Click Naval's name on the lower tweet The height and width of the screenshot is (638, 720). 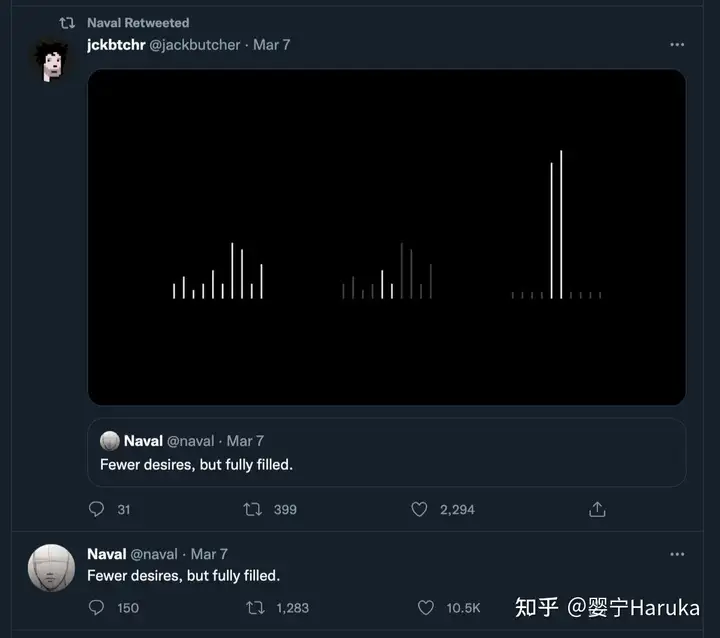107,554
